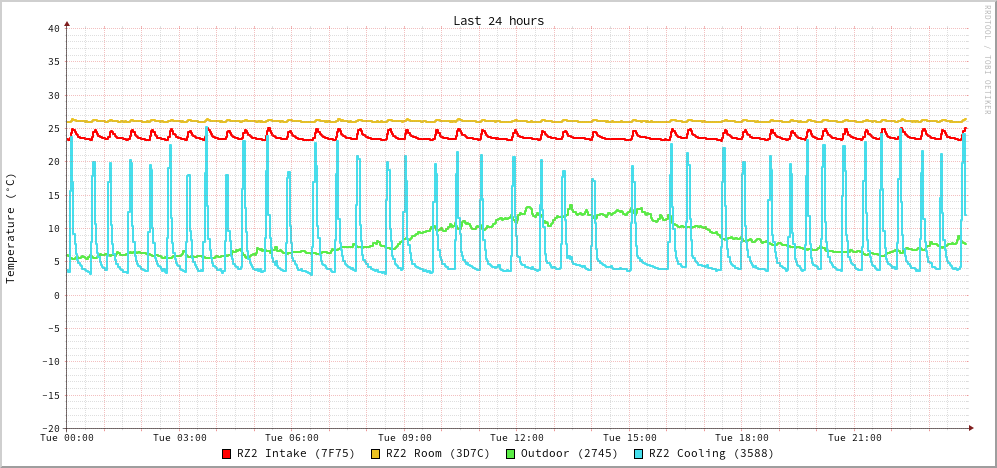Click the red arrow atop the y-axis

67,22
